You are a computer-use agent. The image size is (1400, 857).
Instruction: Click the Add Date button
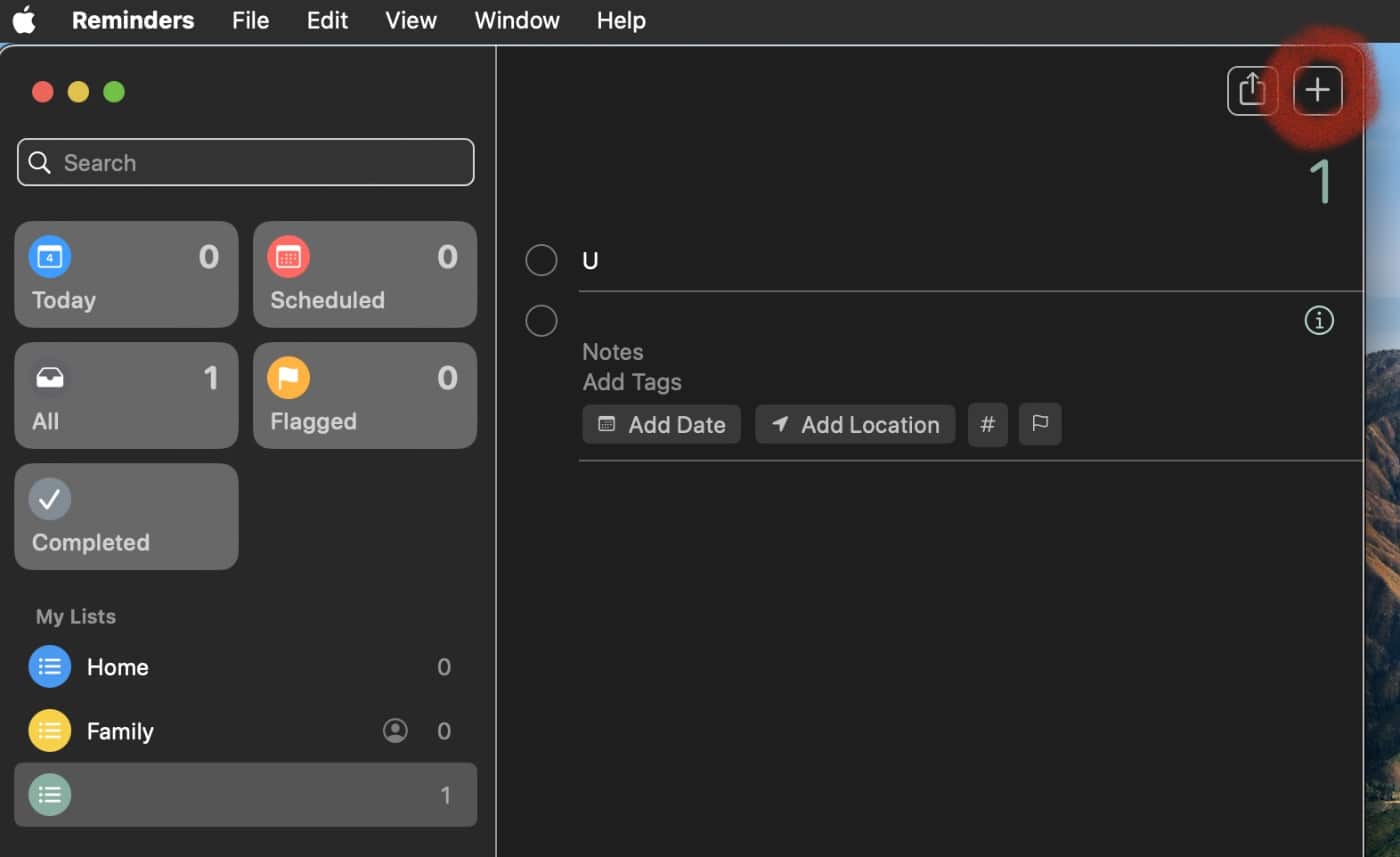(x=661, y=424)
